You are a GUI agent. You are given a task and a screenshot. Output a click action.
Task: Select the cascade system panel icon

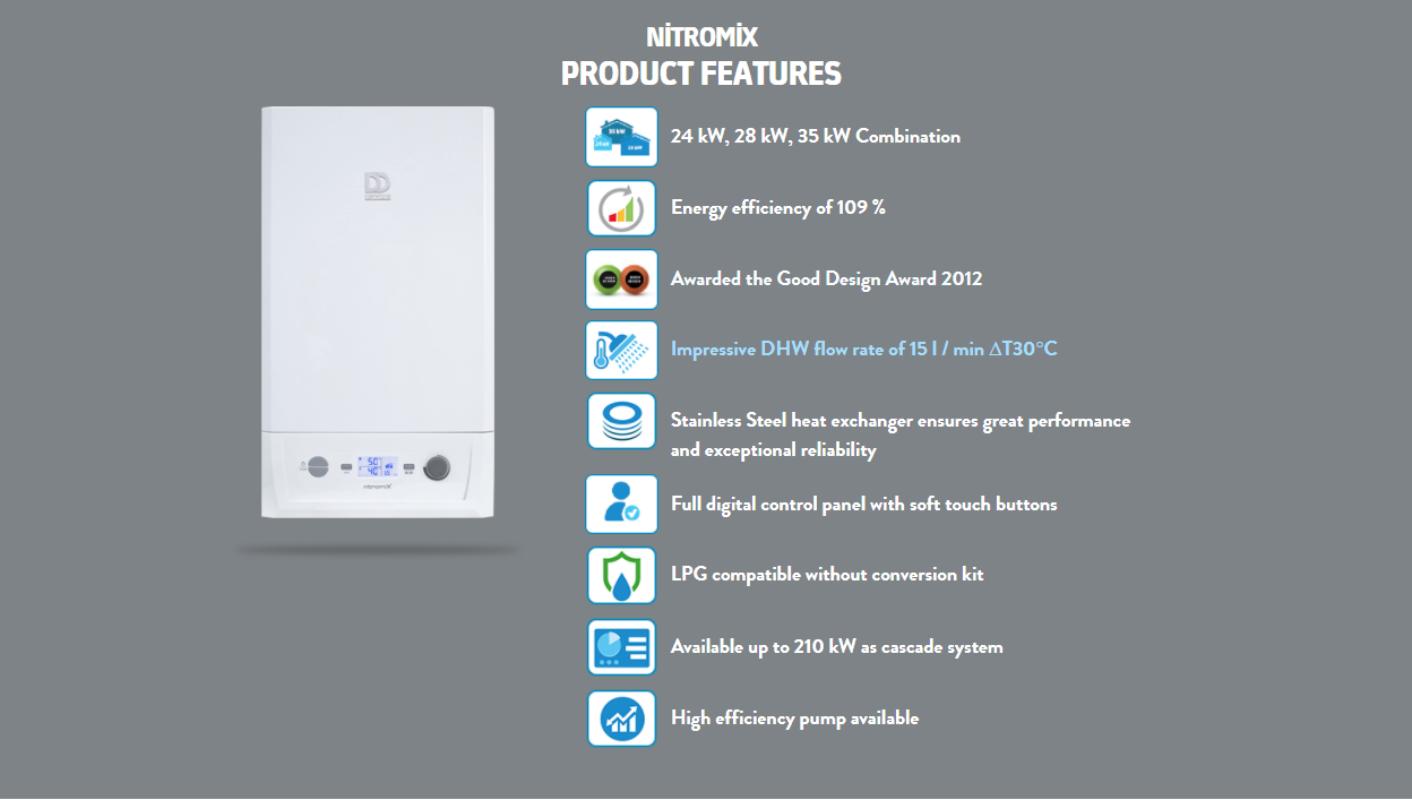[x=621, y=647]
